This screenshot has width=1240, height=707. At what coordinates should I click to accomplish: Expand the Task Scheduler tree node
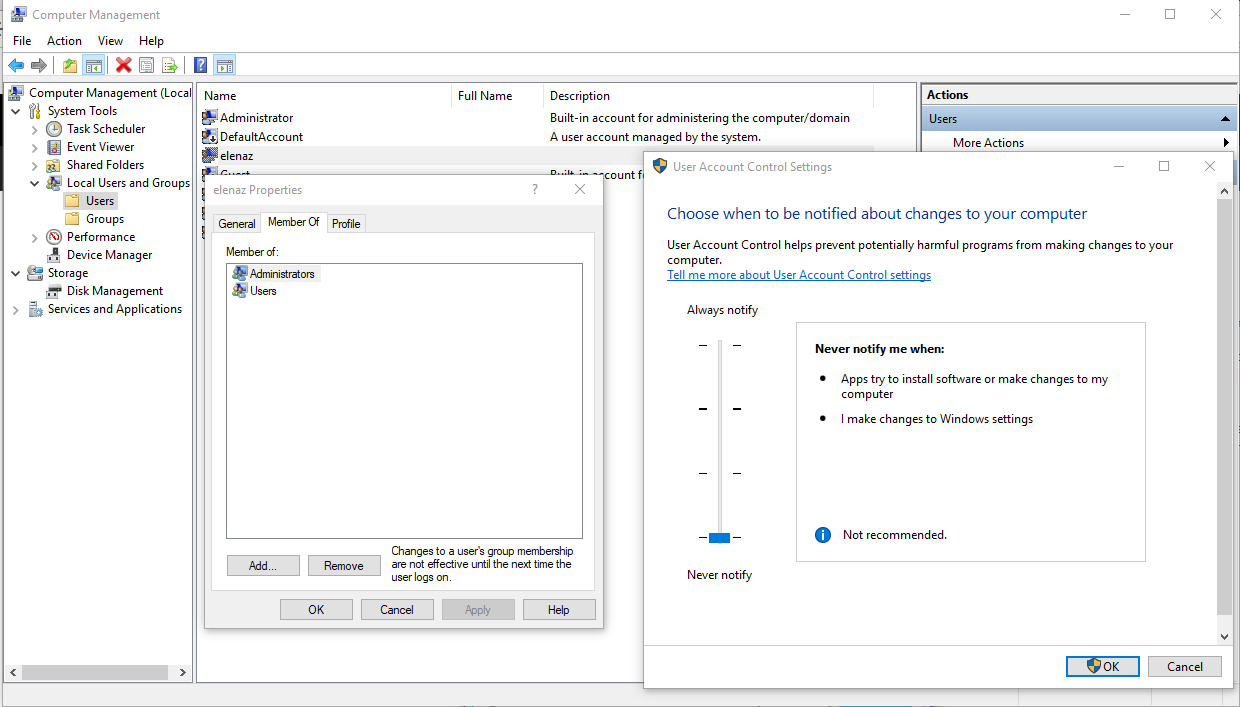[35, 129]
